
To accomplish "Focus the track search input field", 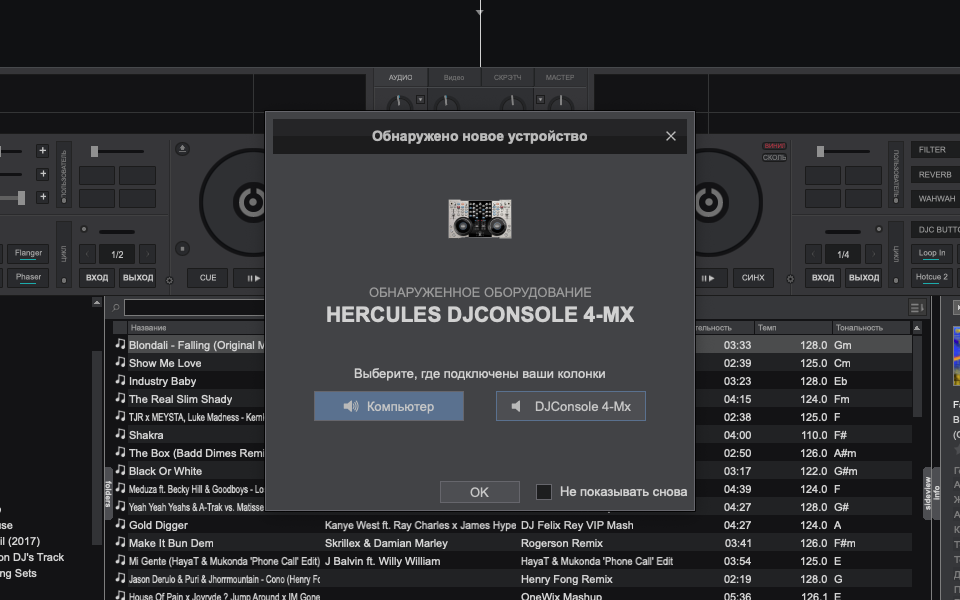I will point(195,307).
